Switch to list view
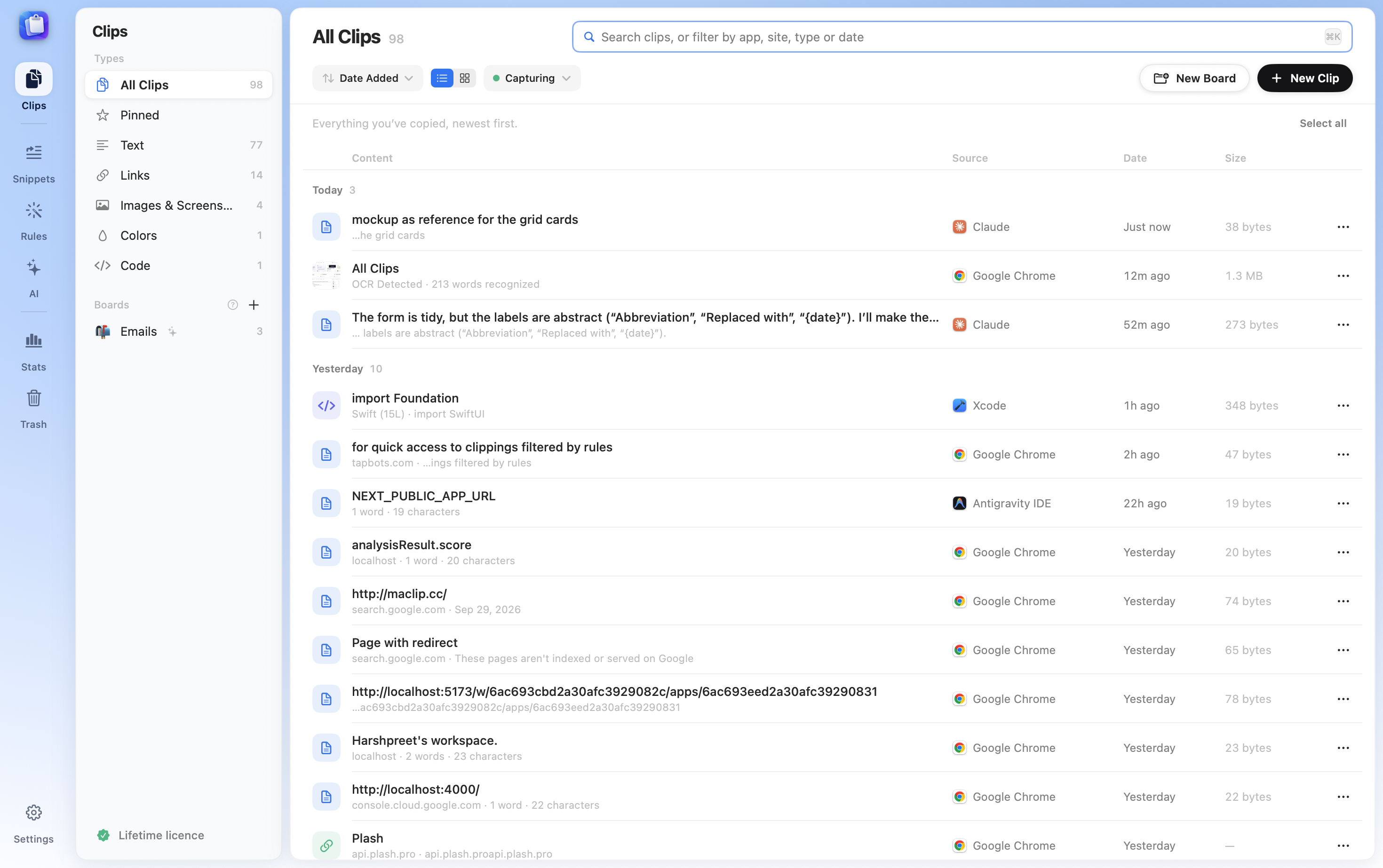This screenshot has height=868, width=1383. (442, 78)
